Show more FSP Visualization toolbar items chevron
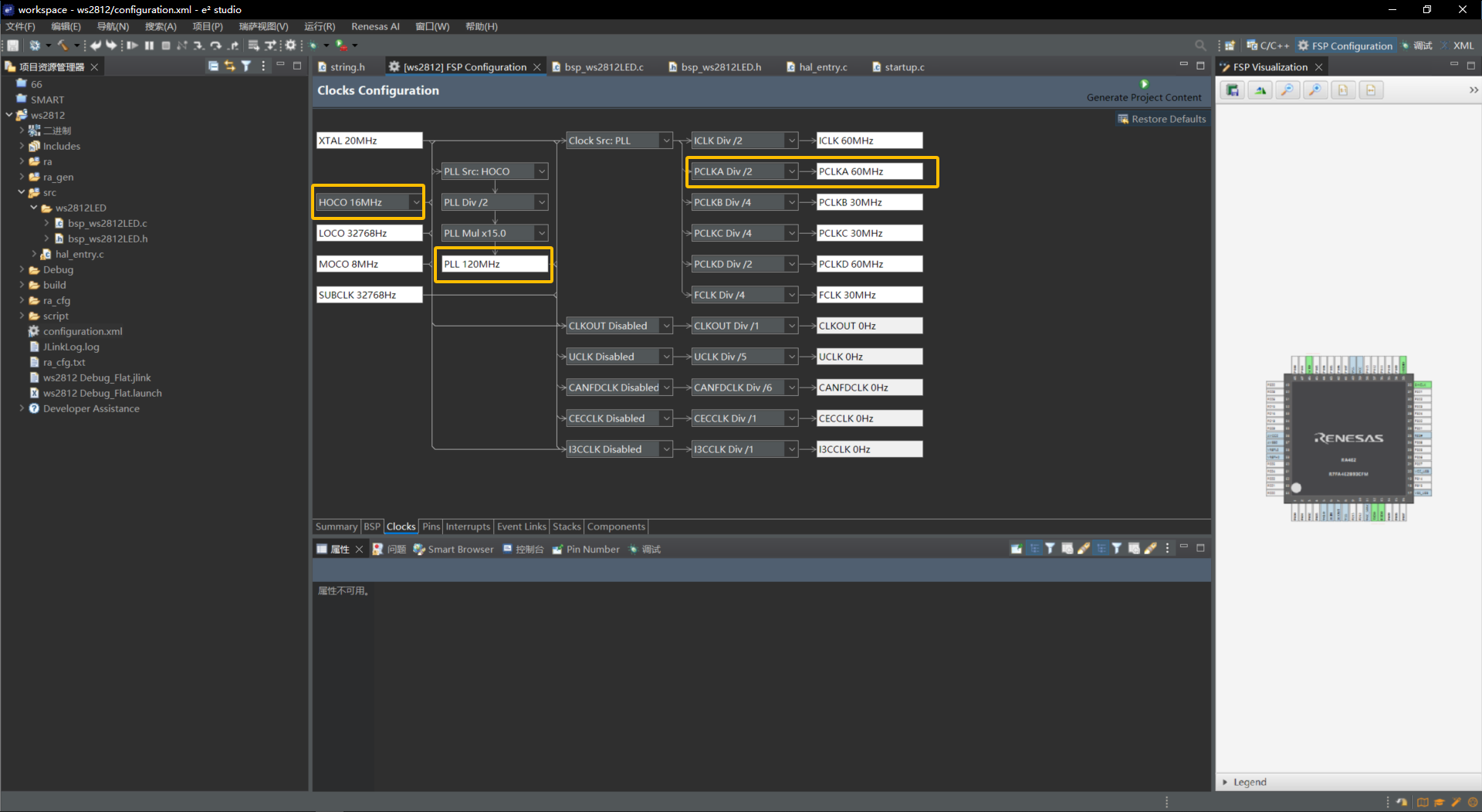1482x812 pixels. click(1474, 90)
